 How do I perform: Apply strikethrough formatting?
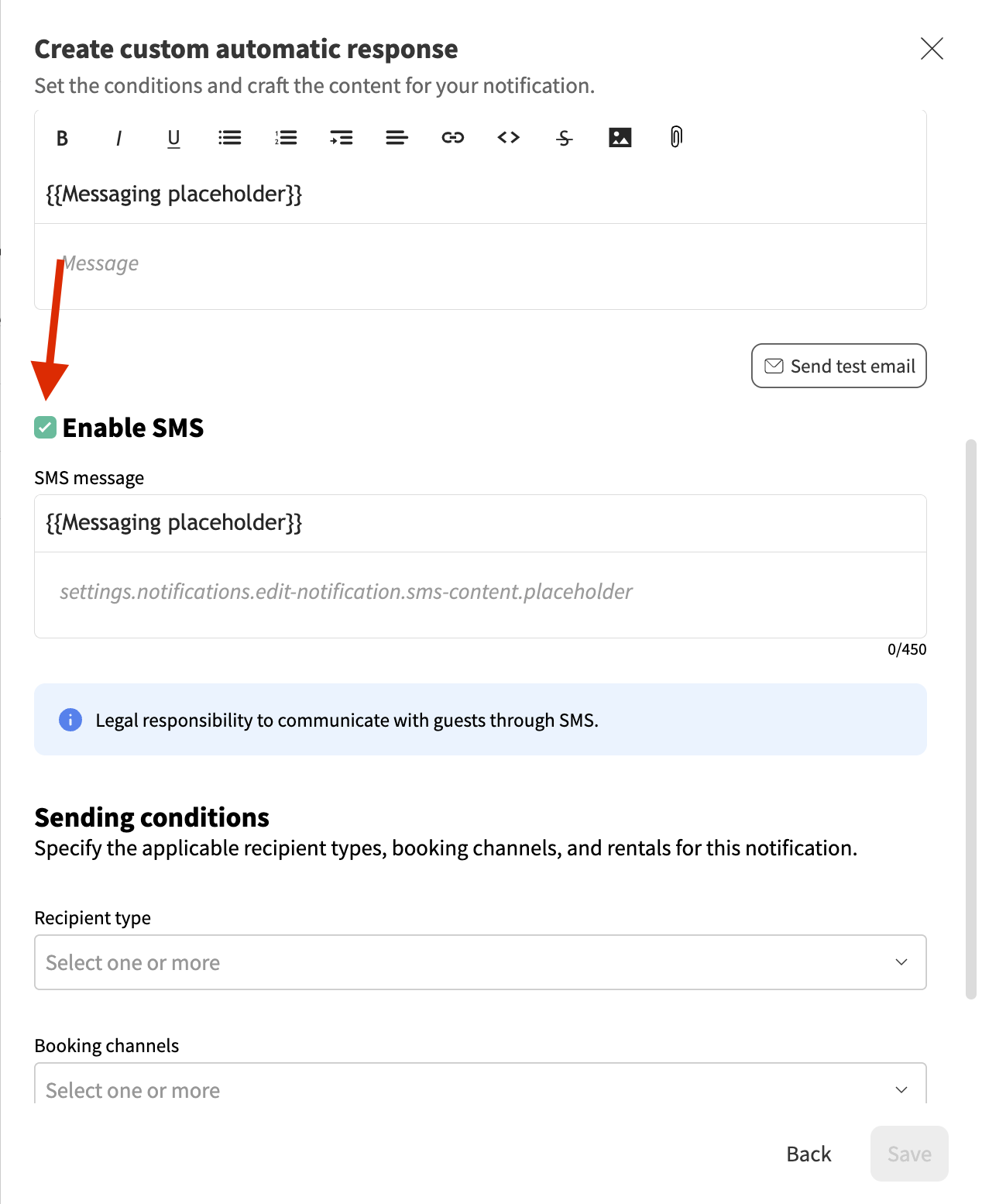565,138
